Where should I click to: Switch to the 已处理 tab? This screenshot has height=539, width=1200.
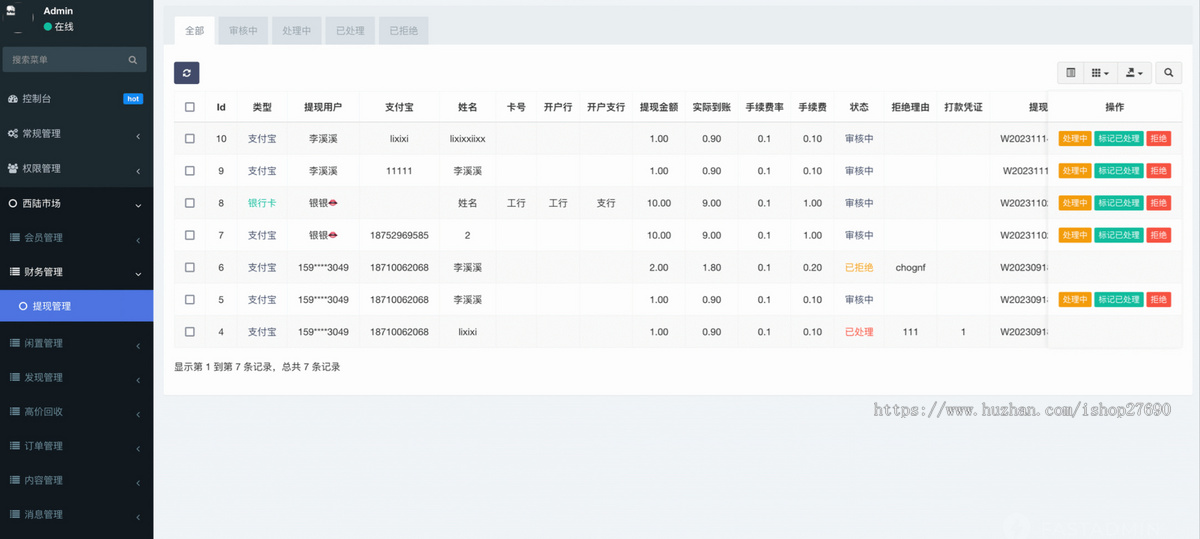click(x=350, y=31)
